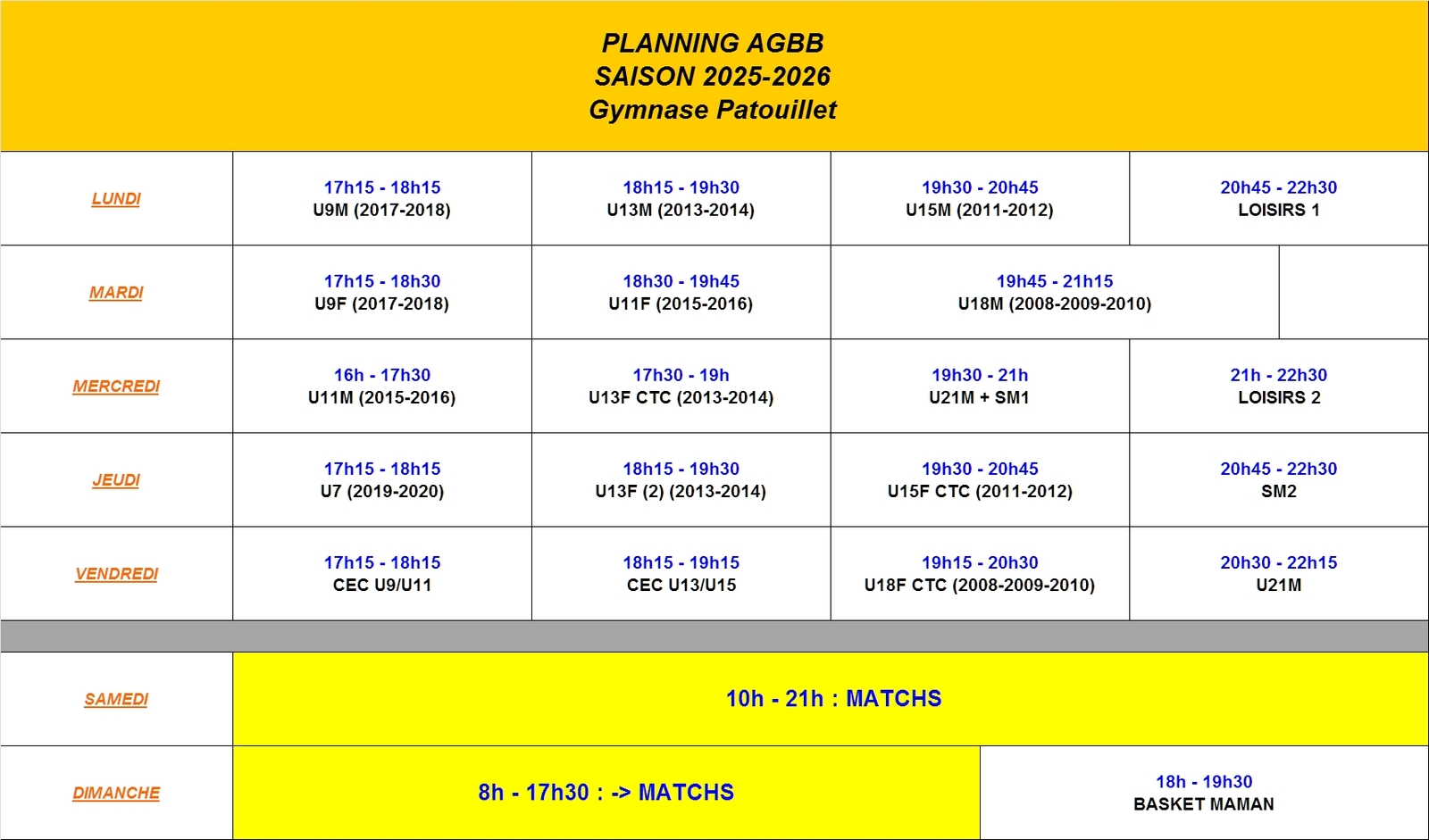Click the U11F (2015-2016) session cell
1429x840 pixels.
point(681,293)
